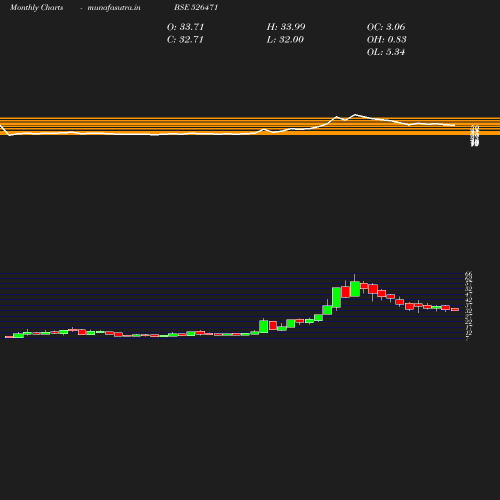Click the high value "H: 33.99"
The height and width of the screenshot is (500, 500).
286,27
